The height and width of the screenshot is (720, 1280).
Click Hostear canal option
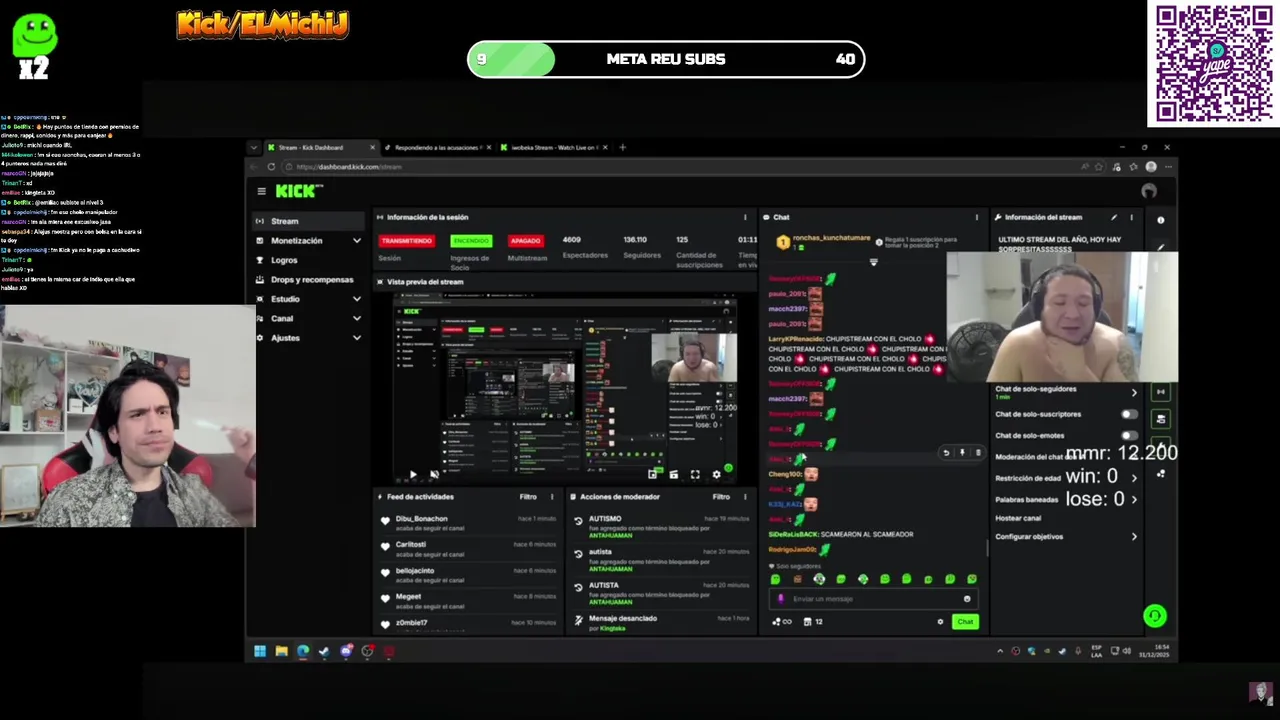tap(1018, 518)
